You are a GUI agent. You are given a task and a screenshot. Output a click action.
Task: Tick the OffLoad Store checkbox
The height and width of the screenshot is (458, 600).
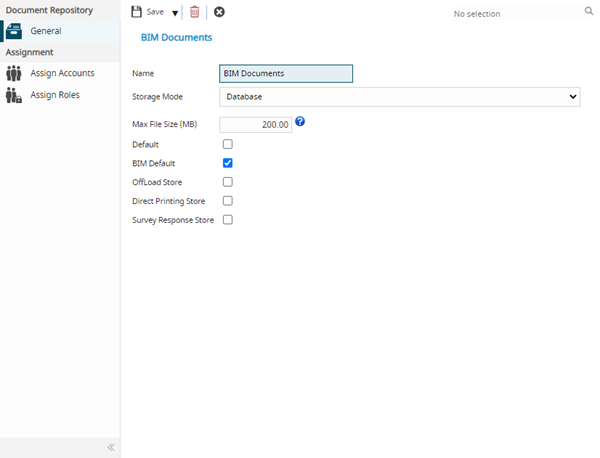coord(228,182)
